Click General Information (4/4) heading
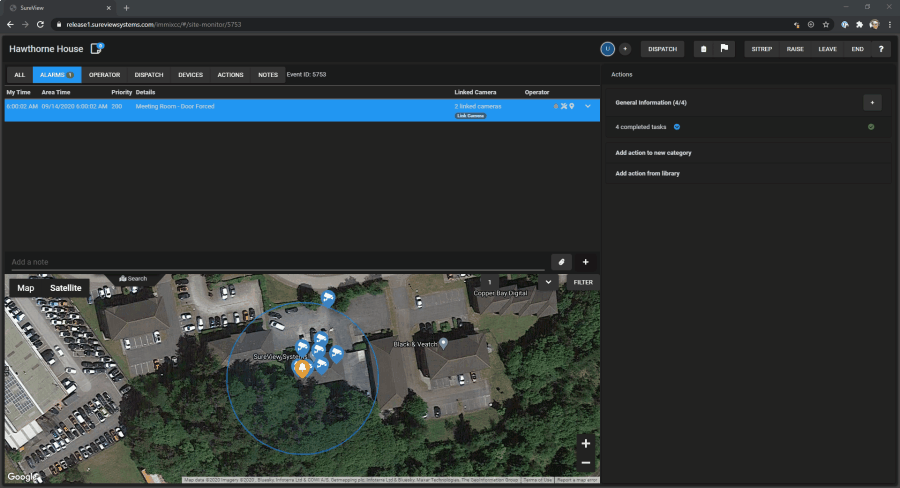 pyautogui.click(x=651, y=103)
